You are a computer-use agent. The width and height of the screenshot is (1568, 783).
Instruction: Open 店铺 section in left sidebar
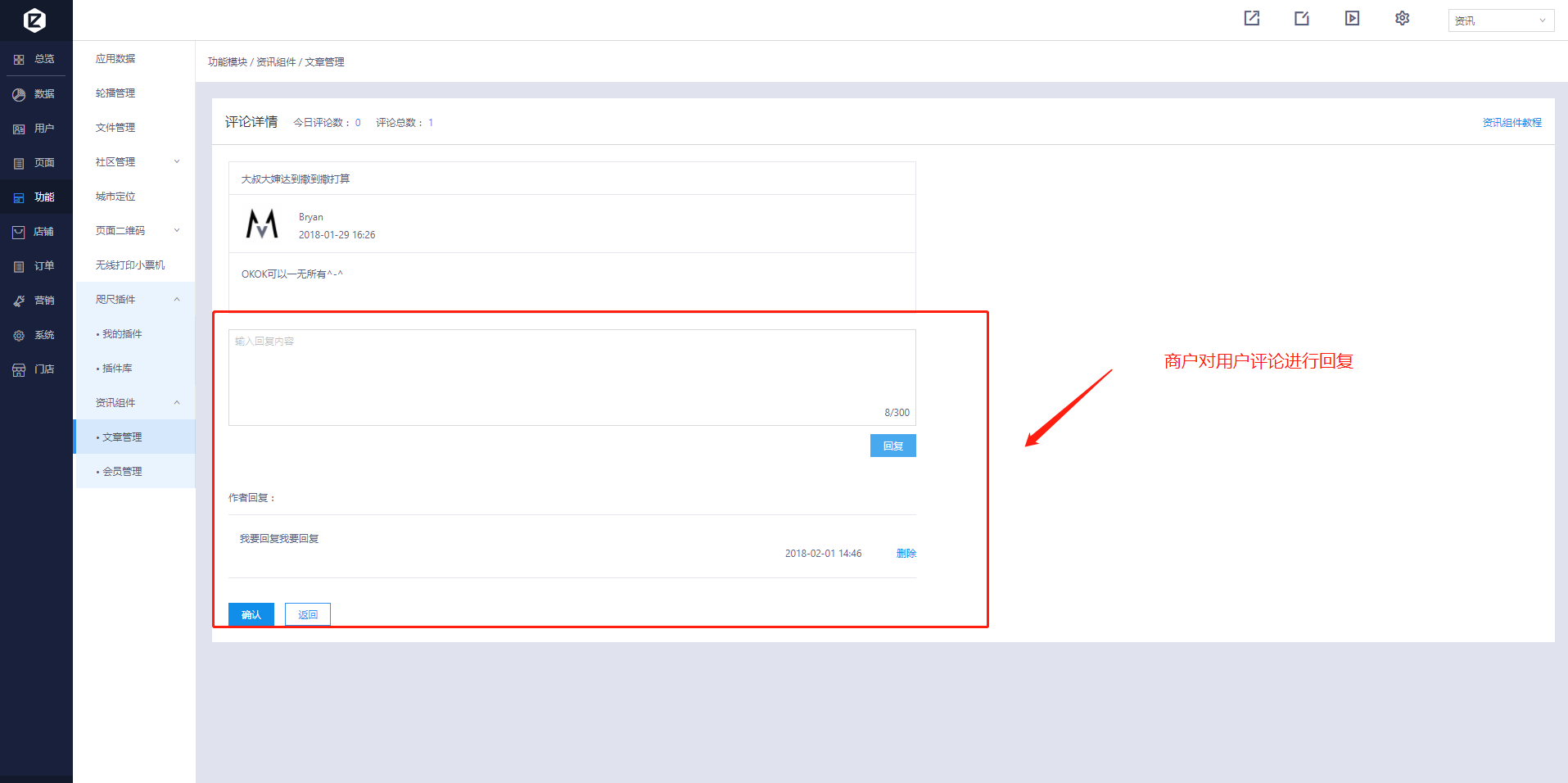click(36, 232)
